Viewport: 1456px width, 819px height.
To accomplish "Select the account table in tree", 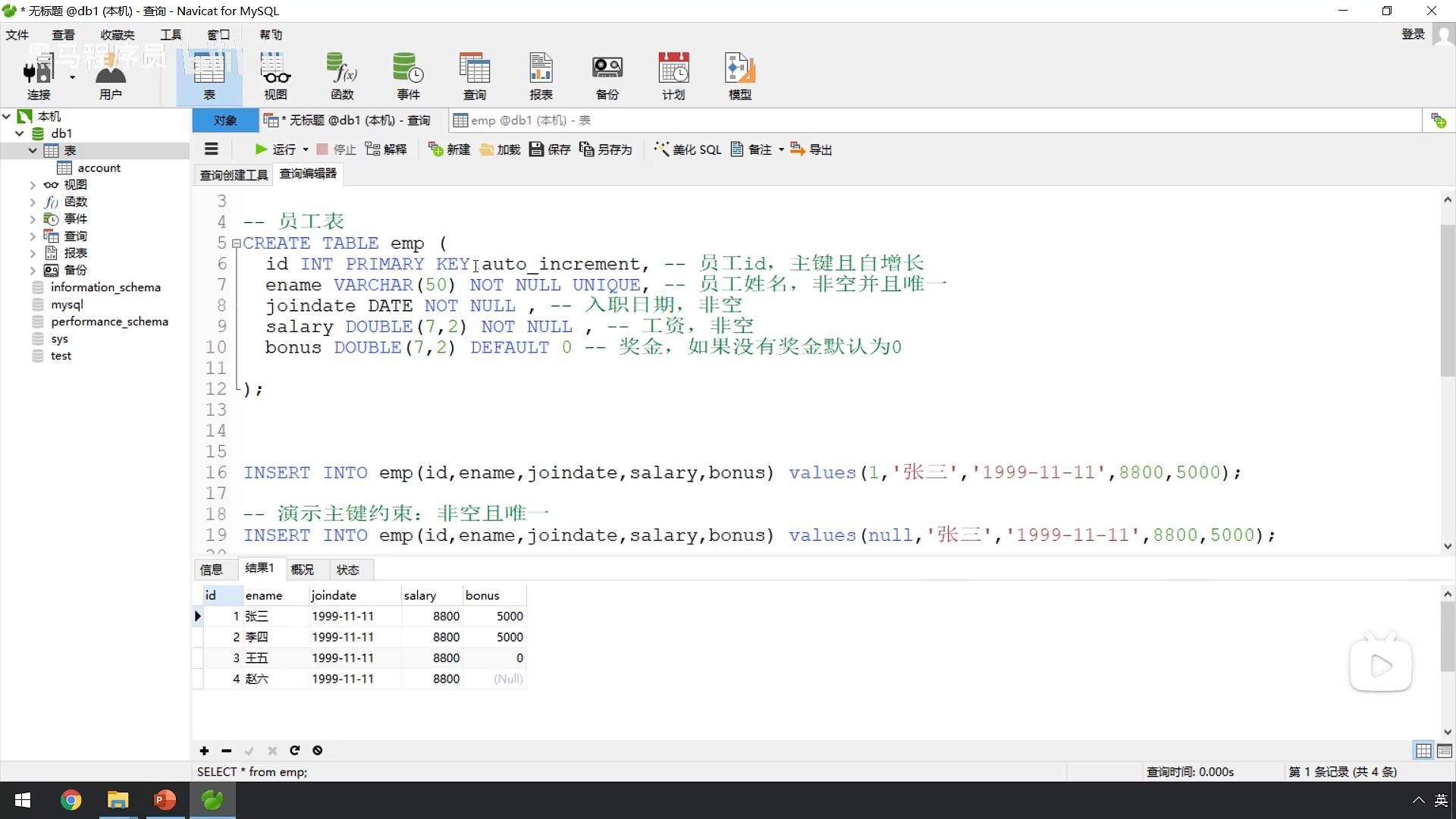I will 99,168.
